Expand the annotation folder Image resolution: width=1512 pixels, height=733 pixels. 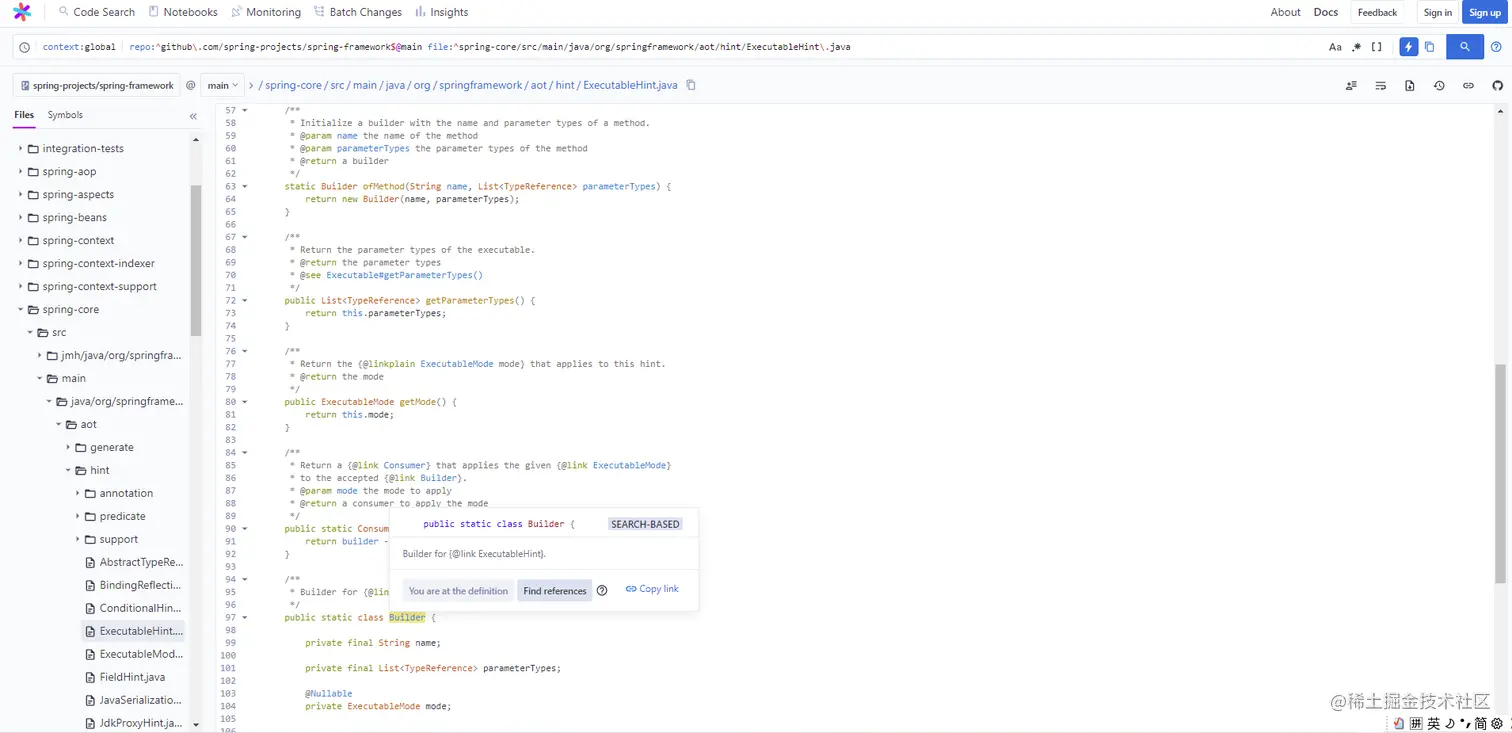tap(78, 494)
